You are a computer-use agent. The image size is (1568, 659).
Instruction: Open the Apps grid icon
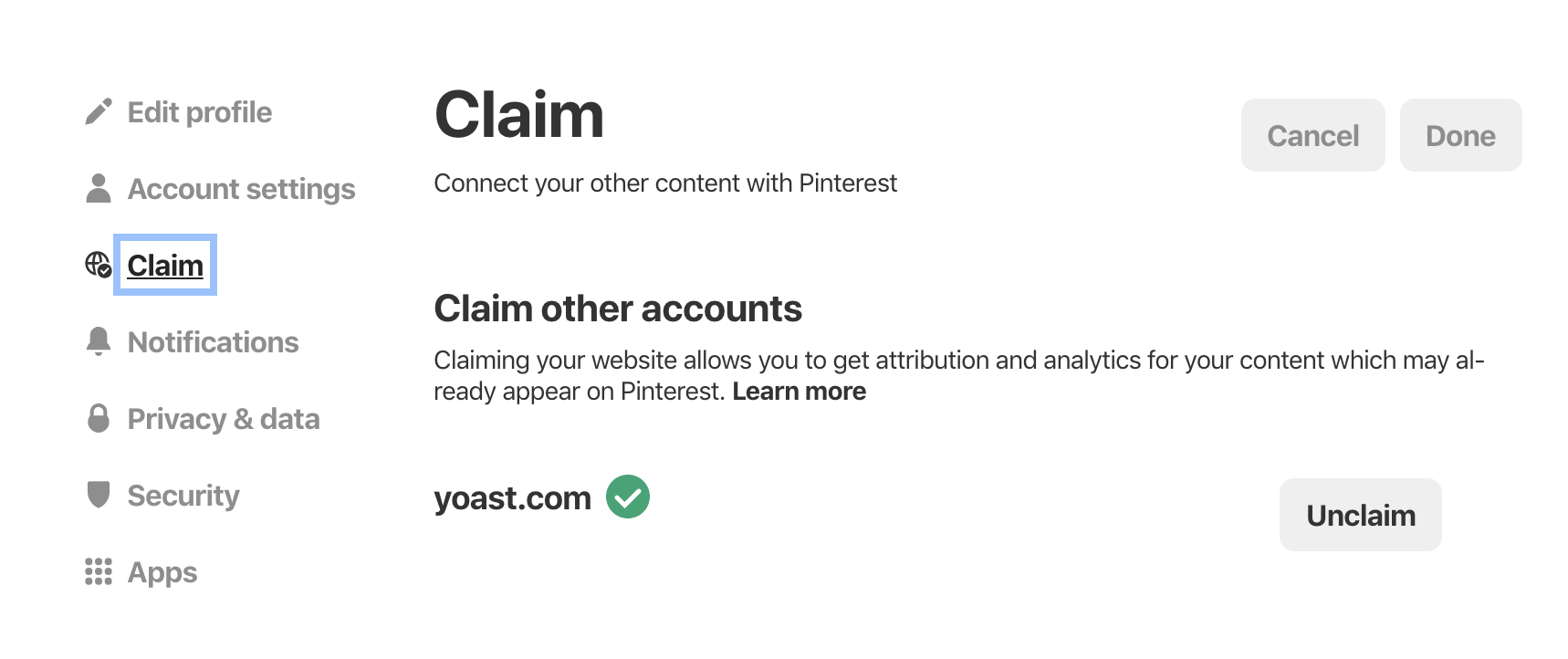pos(99,570)
